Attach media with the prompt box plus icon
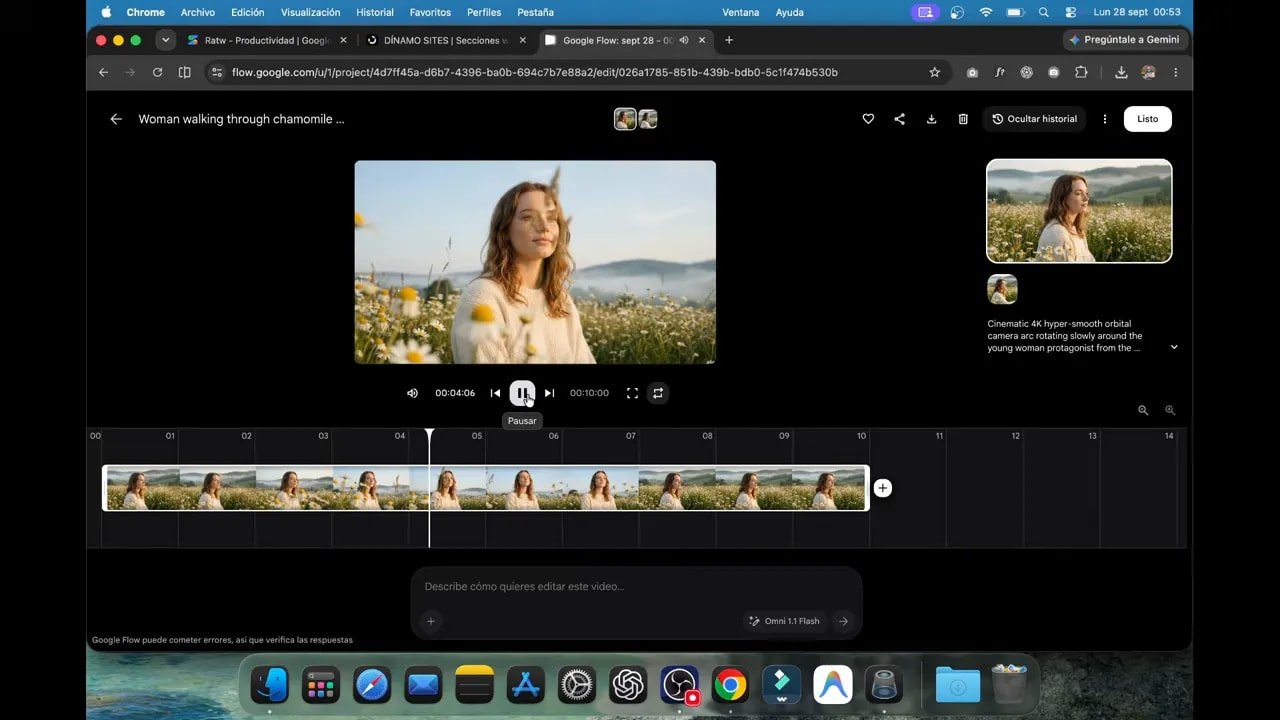Image resolution: width=1280 pixels, height=720 pixels. pyautogui.click(x=431, y=621)
